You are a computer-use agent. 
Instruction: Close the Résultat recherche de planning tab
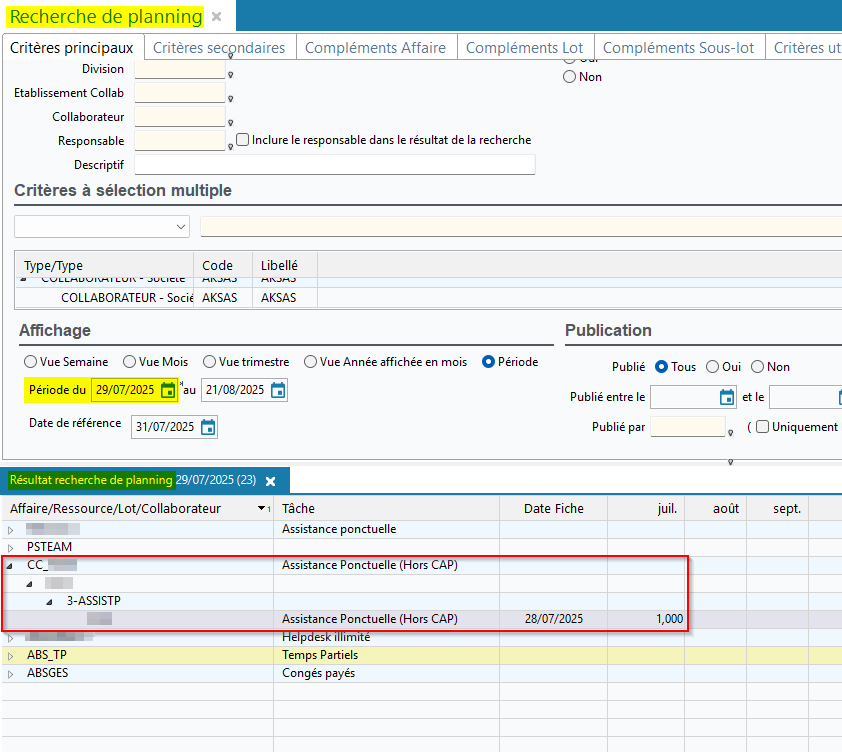pos(270,481)
